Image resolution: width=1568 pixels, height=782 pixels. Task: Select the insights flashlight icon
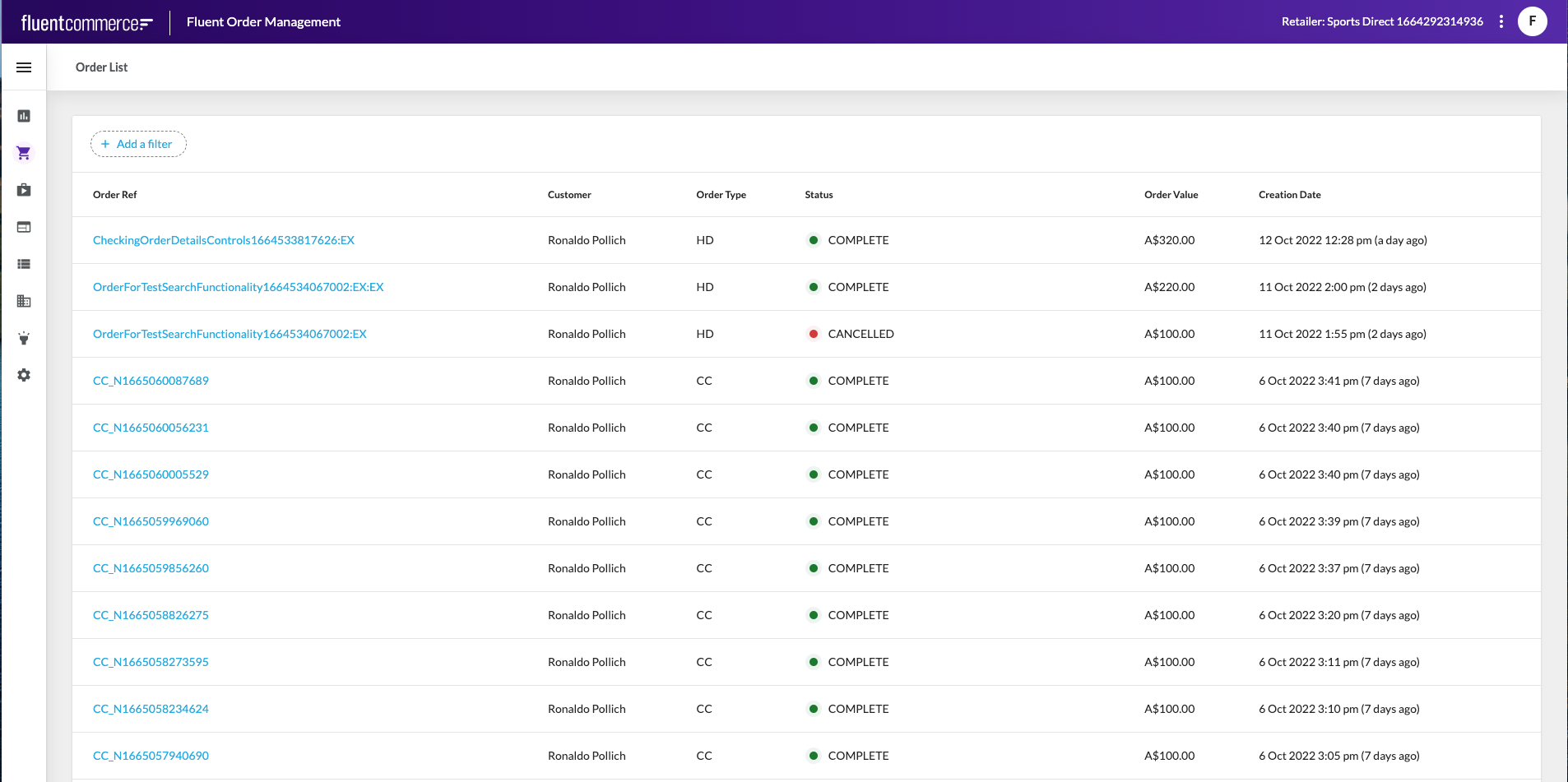click(x=24, y=338)
